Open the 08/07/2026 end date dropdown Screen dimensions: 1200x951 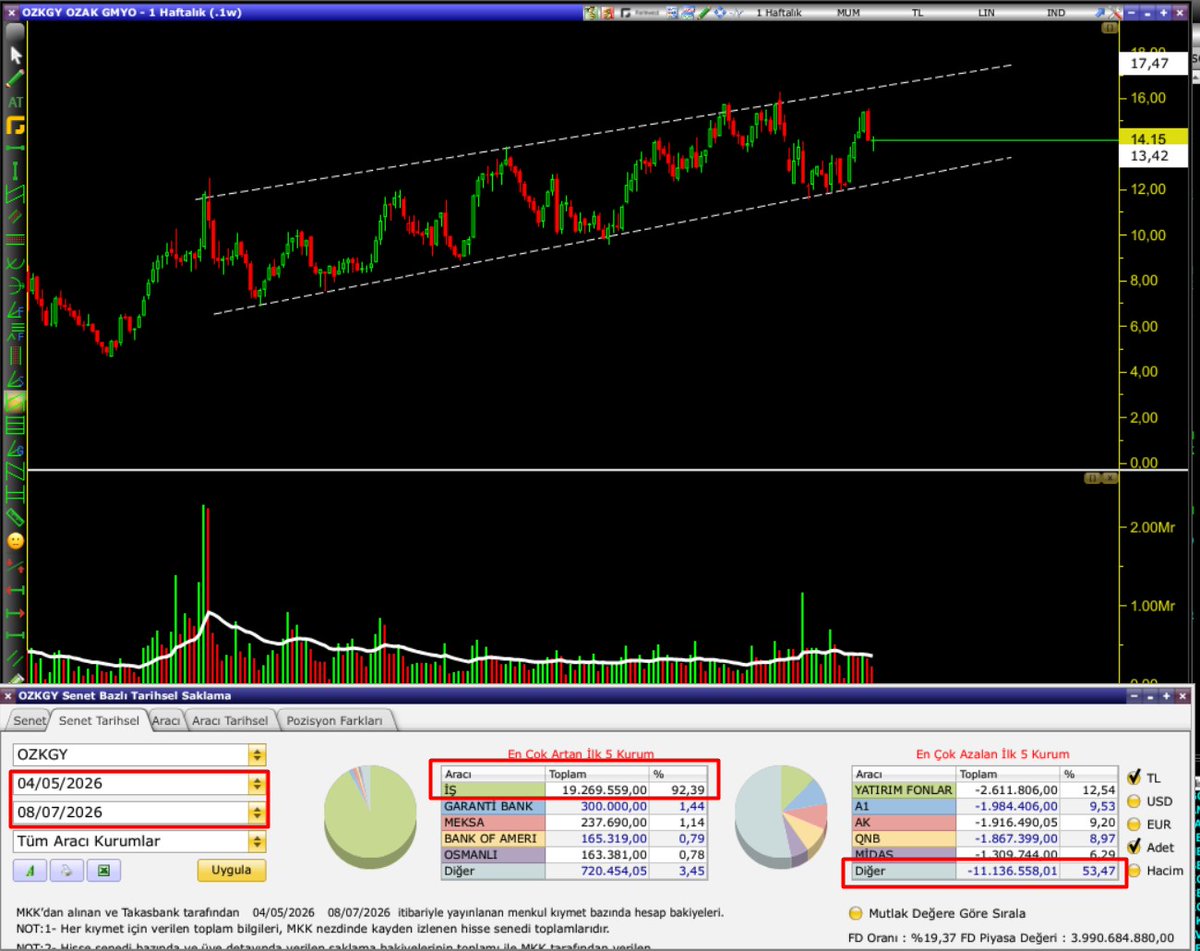[258, 812]
